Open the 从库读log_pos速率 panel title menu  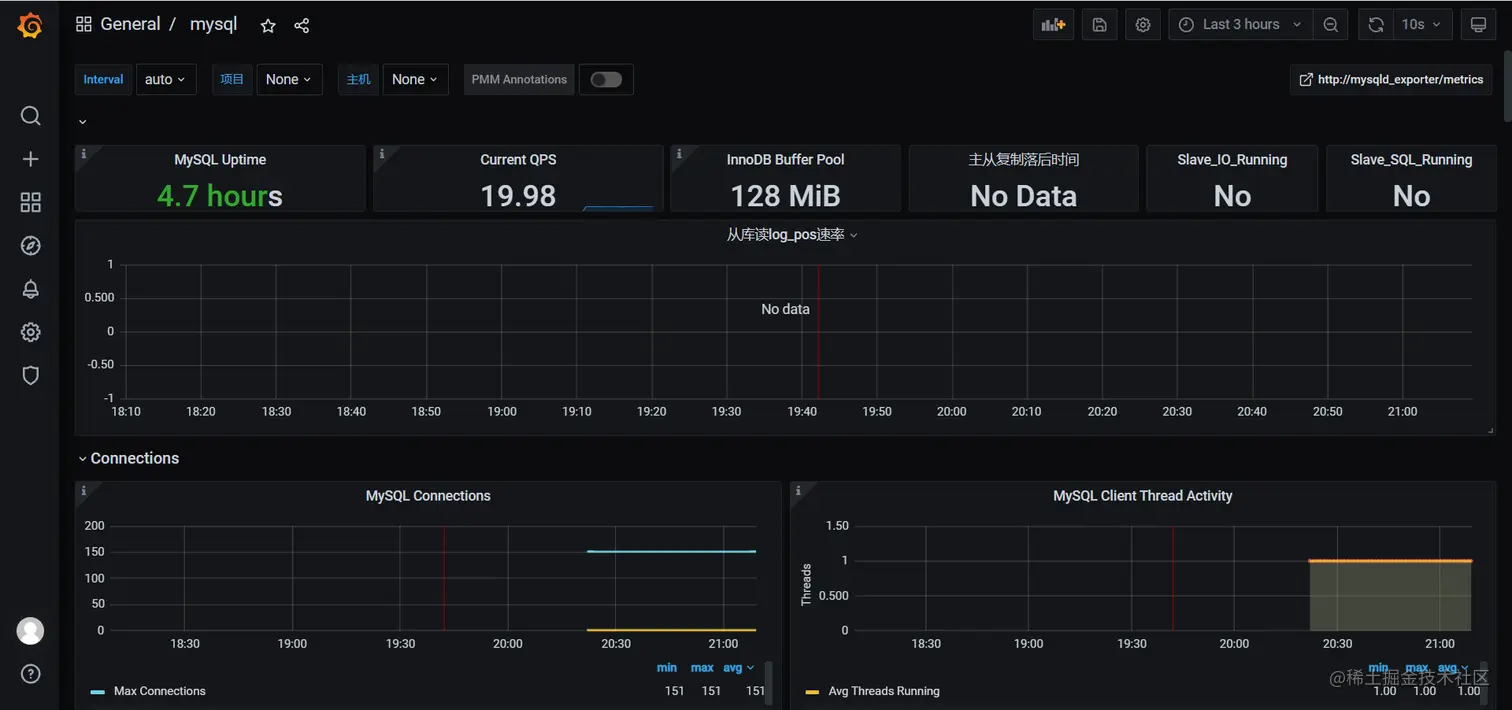[x=791, y=235]
